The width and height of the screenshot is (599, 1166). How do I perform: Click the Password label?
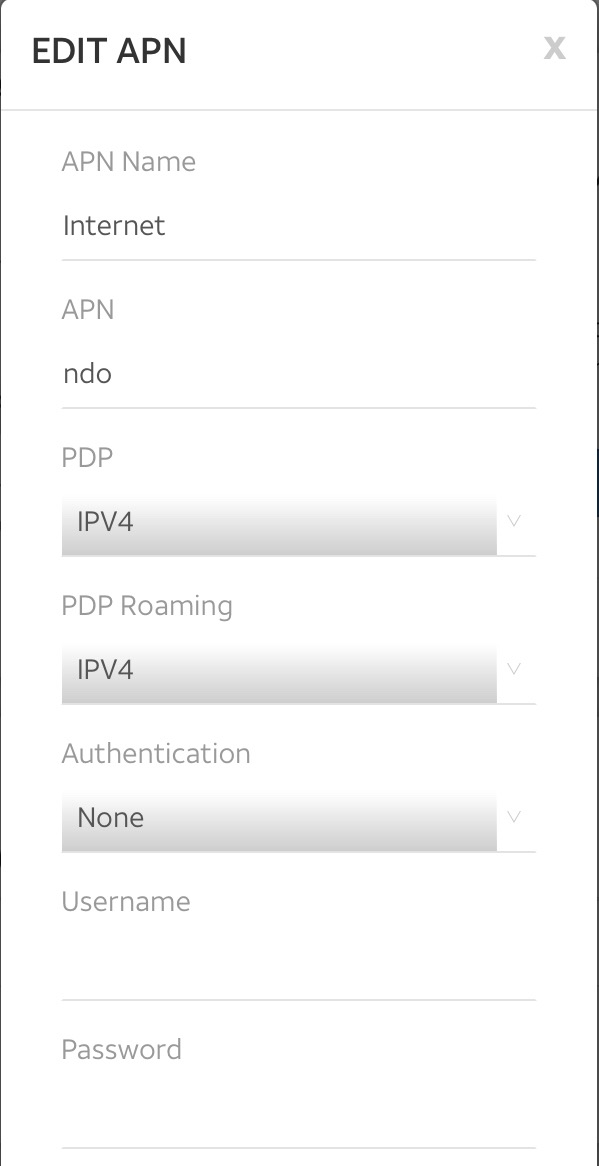122,1049
